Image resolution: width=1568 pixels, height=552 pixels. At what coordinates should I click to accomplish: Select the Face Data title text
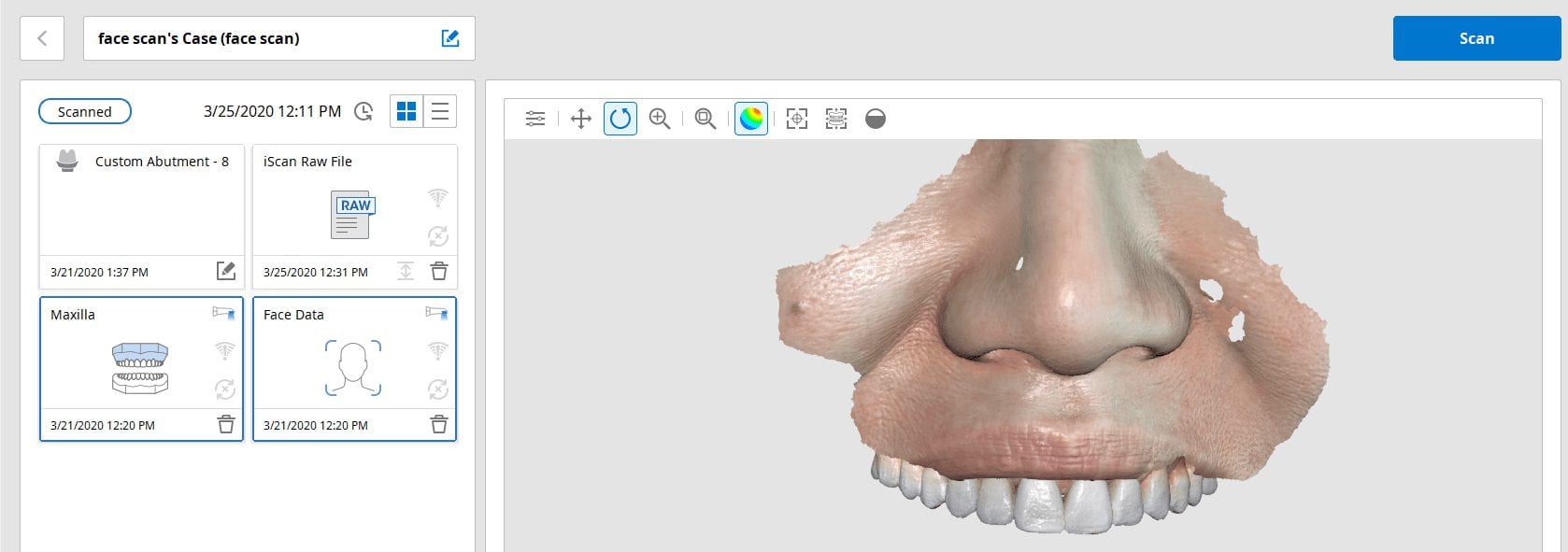(x=293, y=315)
